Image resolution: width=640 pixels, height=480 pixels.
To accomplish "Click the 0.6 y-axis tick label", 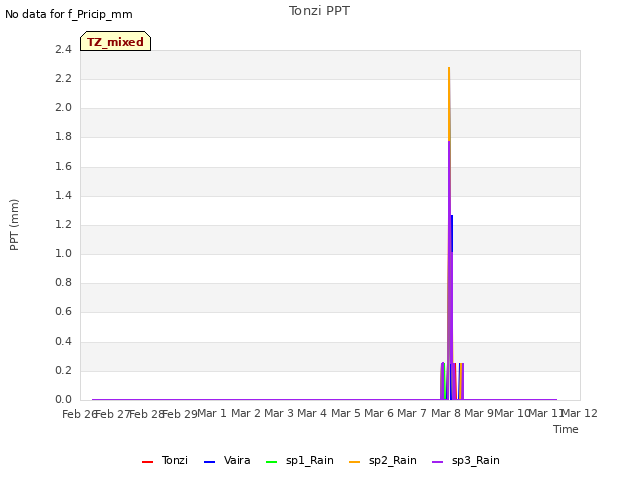I will coord(63,312).
